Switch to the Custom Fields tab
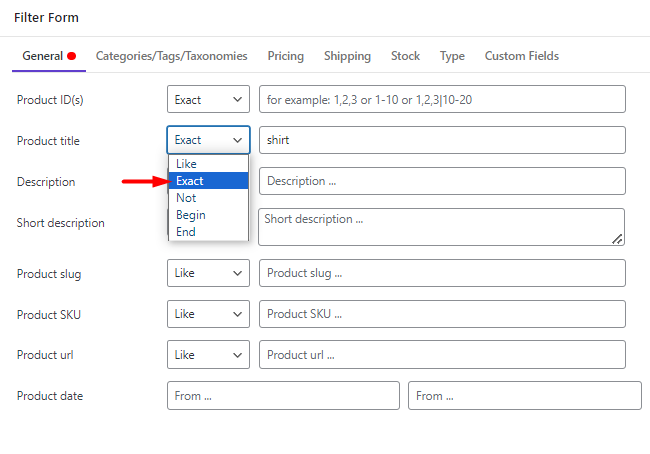Image resolution: width=650 pixels, height=454 pixels. click(x=522, y=56)
